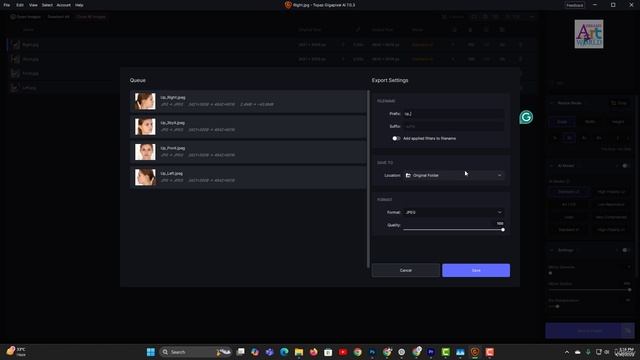Open the File menu
The image size is (640, 360).
point(7,5)
